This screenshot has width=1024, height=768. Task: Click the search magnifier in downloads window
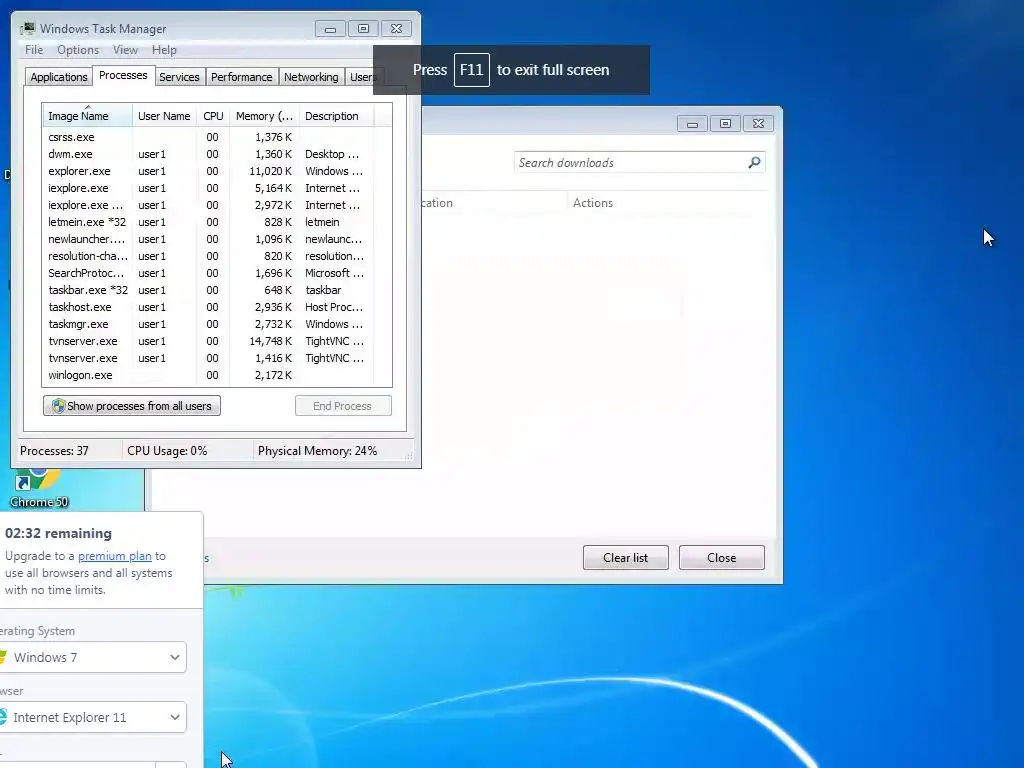[754, 163]
